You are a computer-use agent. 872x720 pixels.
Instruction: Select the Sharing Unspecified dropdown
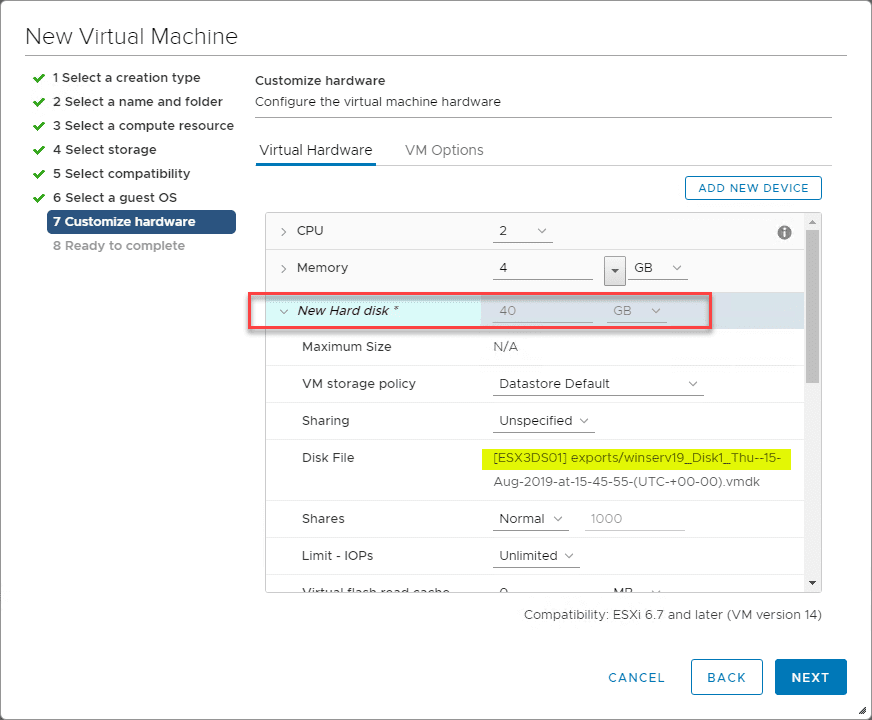544,421
